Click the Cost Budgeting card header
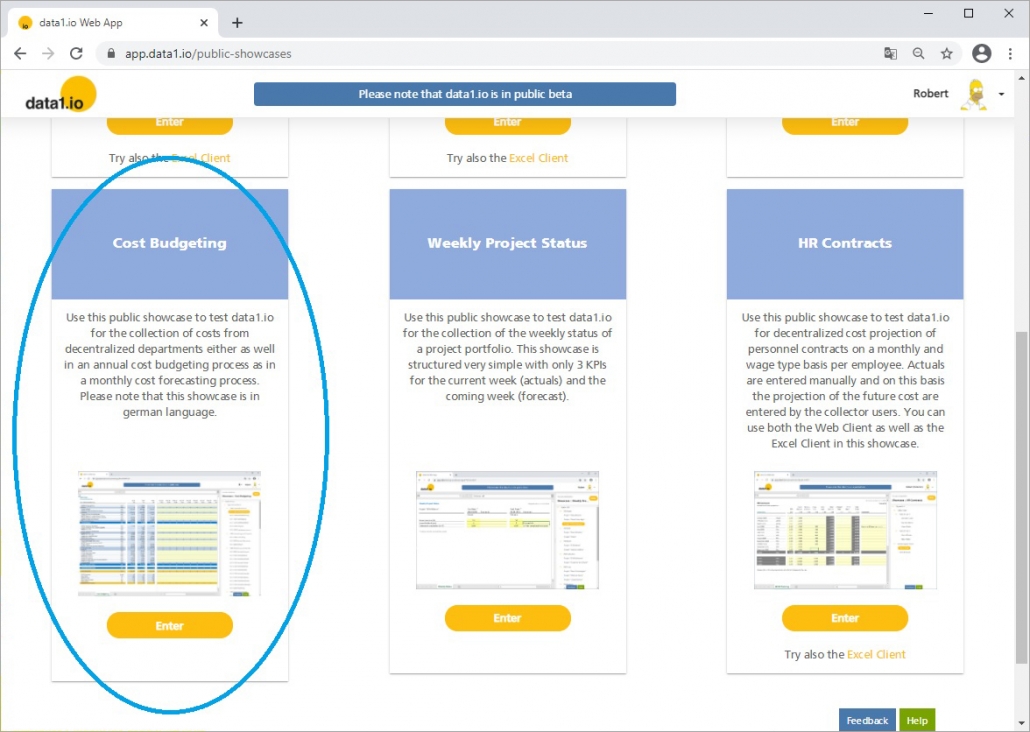The image size is (1030, 732). 169,244
